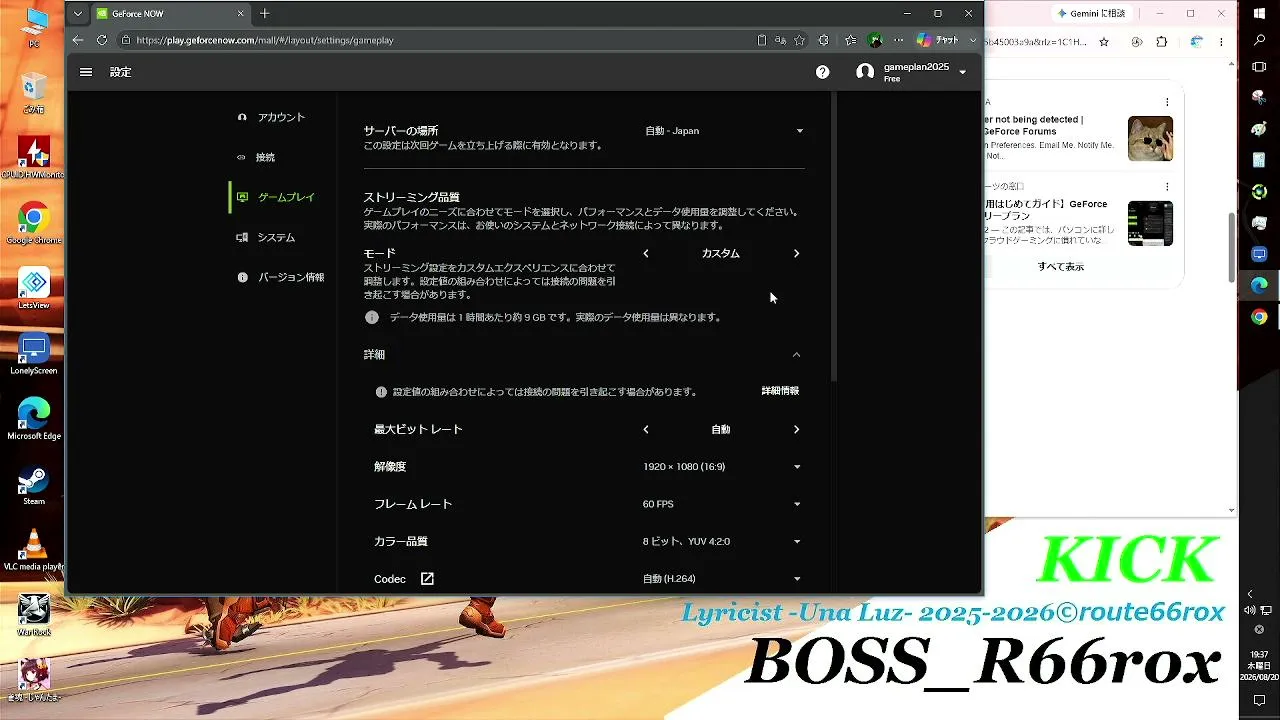Open the gameplan2025 account dropdown arrow
This screenshot has height=720, width=1280.
click(962, 72)
